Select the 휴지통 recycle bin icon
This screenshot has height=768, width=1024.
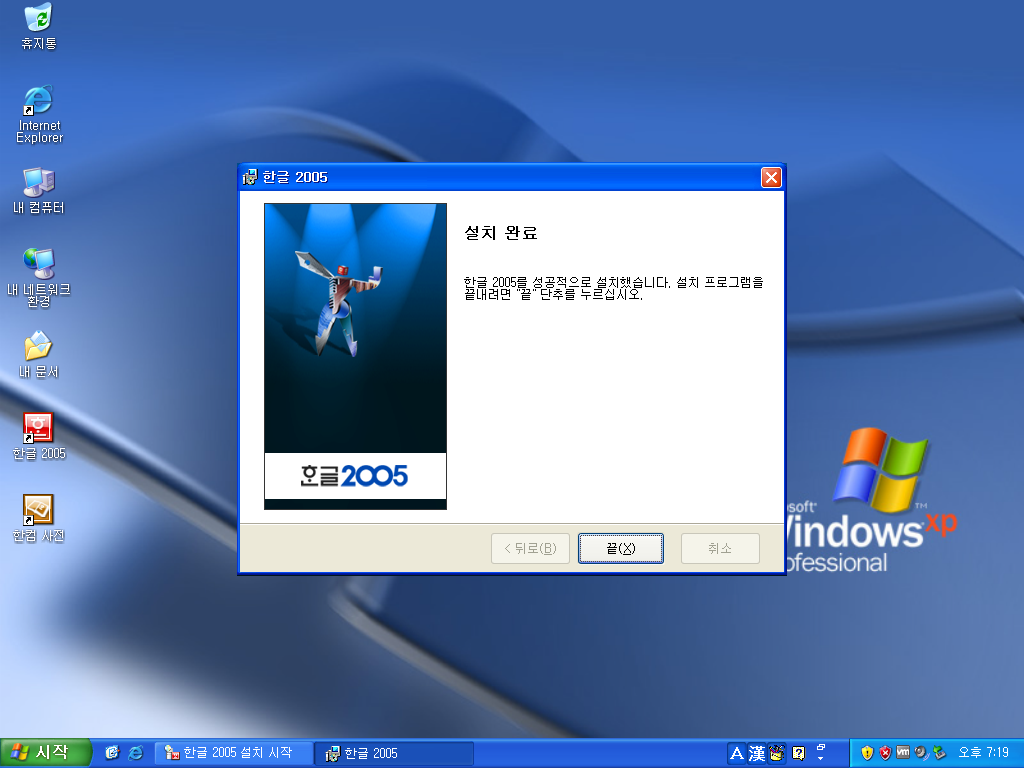[39, 26]
